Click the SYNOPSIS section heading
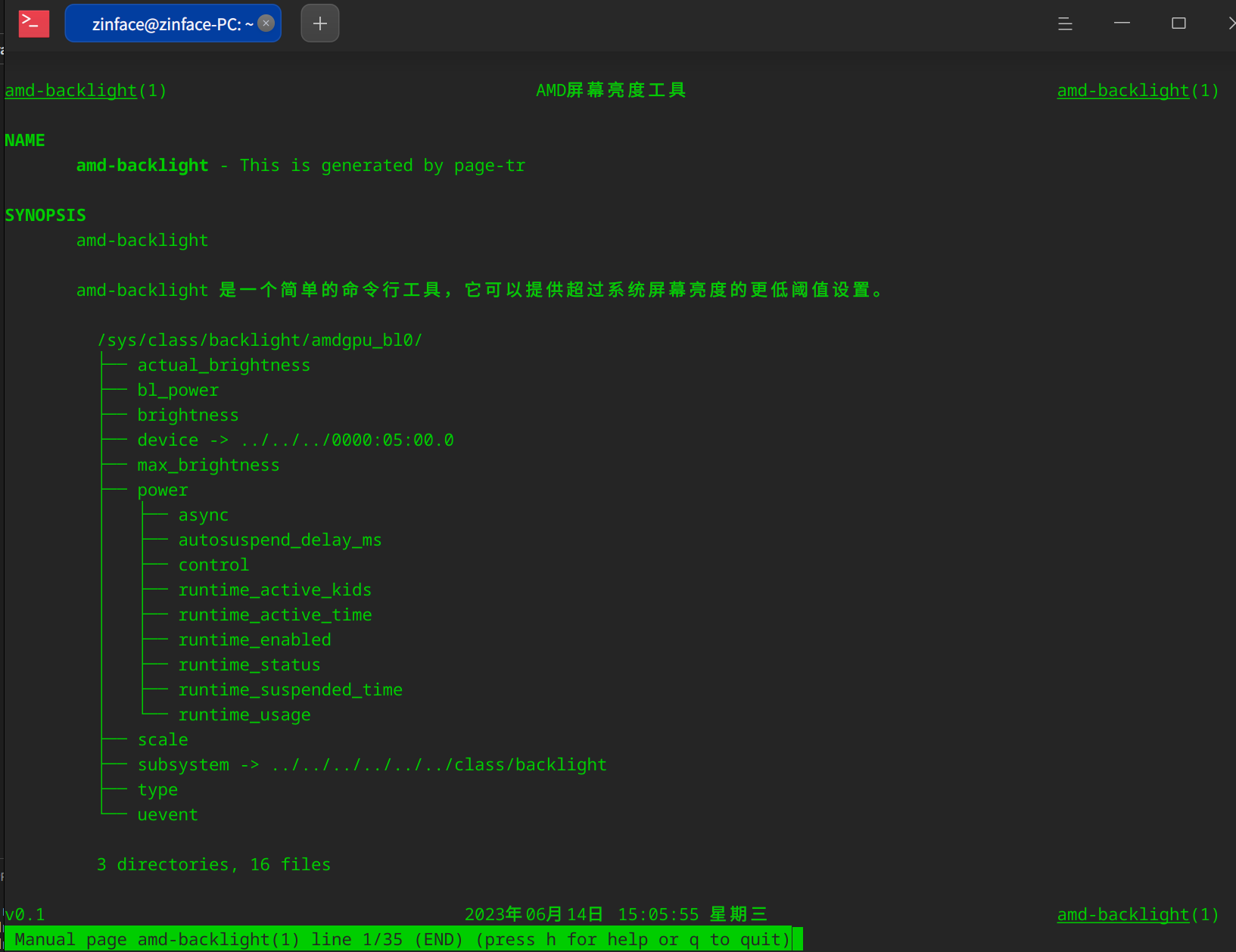The width and height of the screenshot is (1236, 952). click(x=45, y=216)
